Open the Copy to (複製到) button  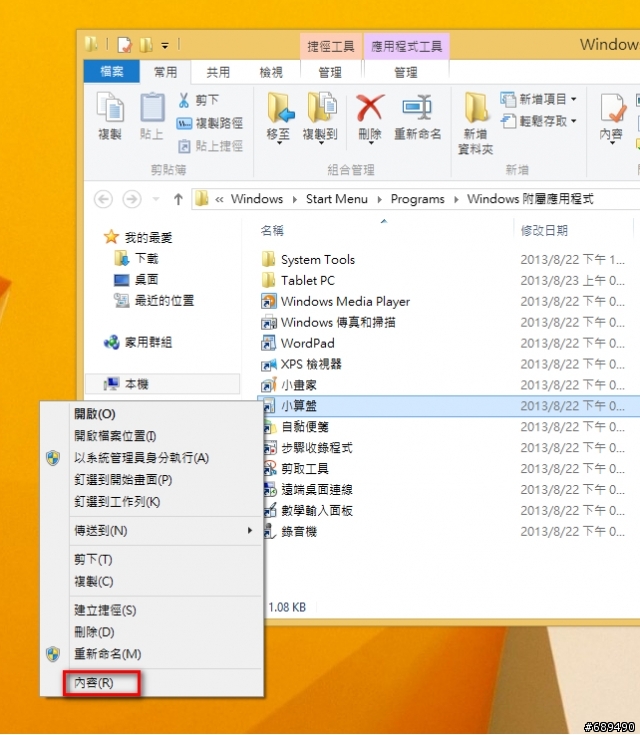[320, 119]
